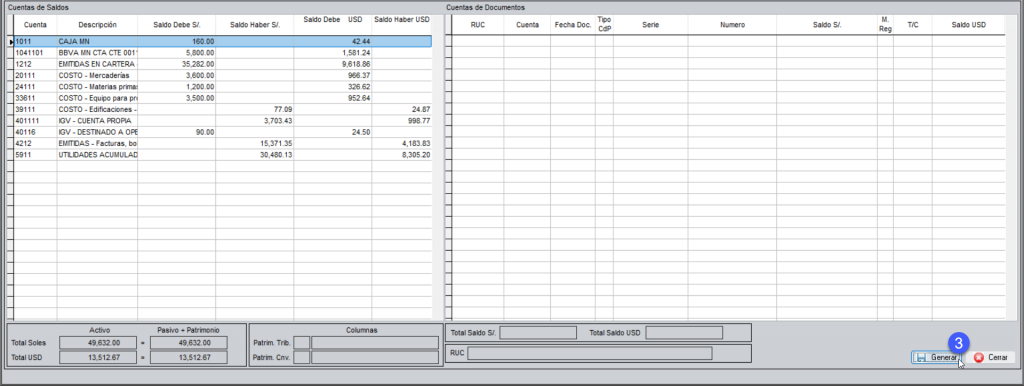Click the red X icon on Cerrar

point(978,358)
